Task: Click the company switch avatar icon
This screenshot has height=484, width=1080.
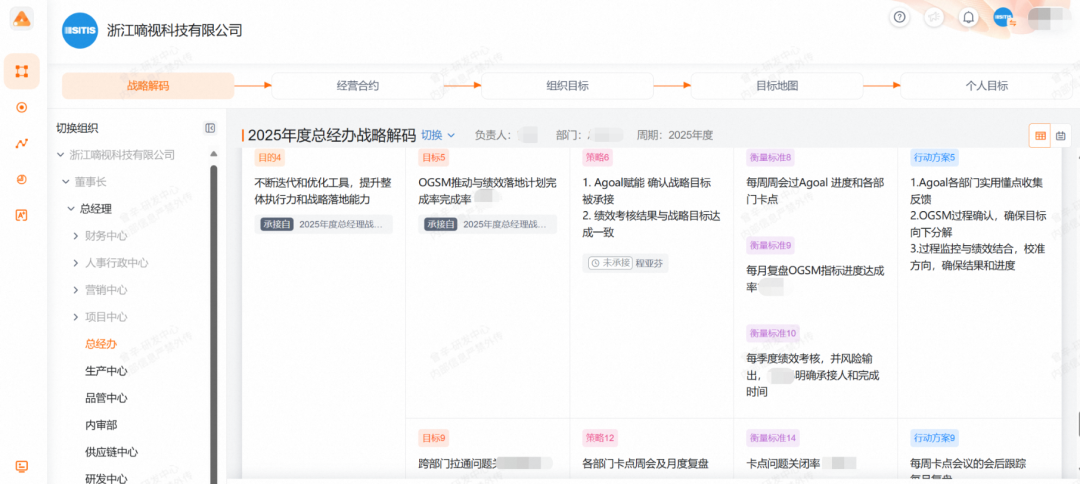Action: tap(1003, 17)
